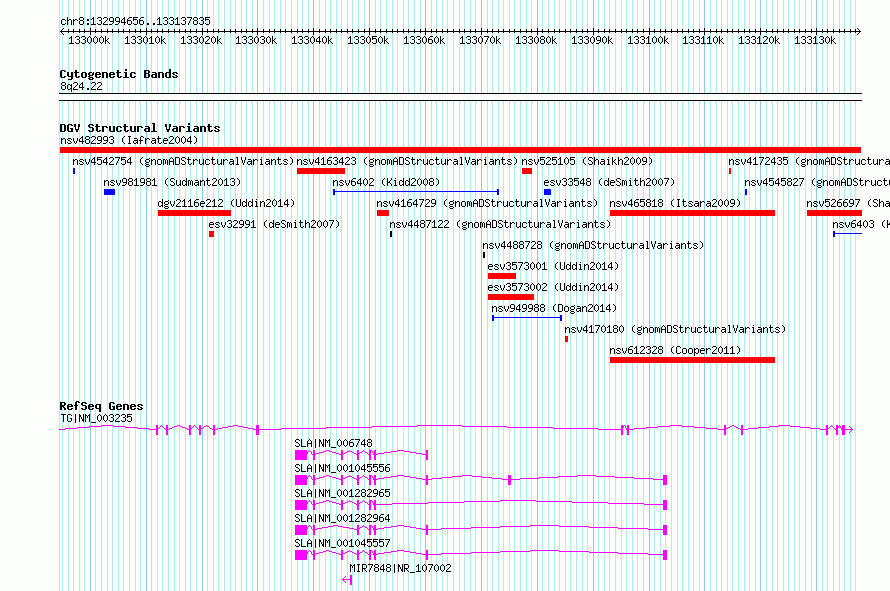Select the Cytogenetic Bands track title
The width and height of the screenshot is (890, 591).
click(x=119, y=74)
